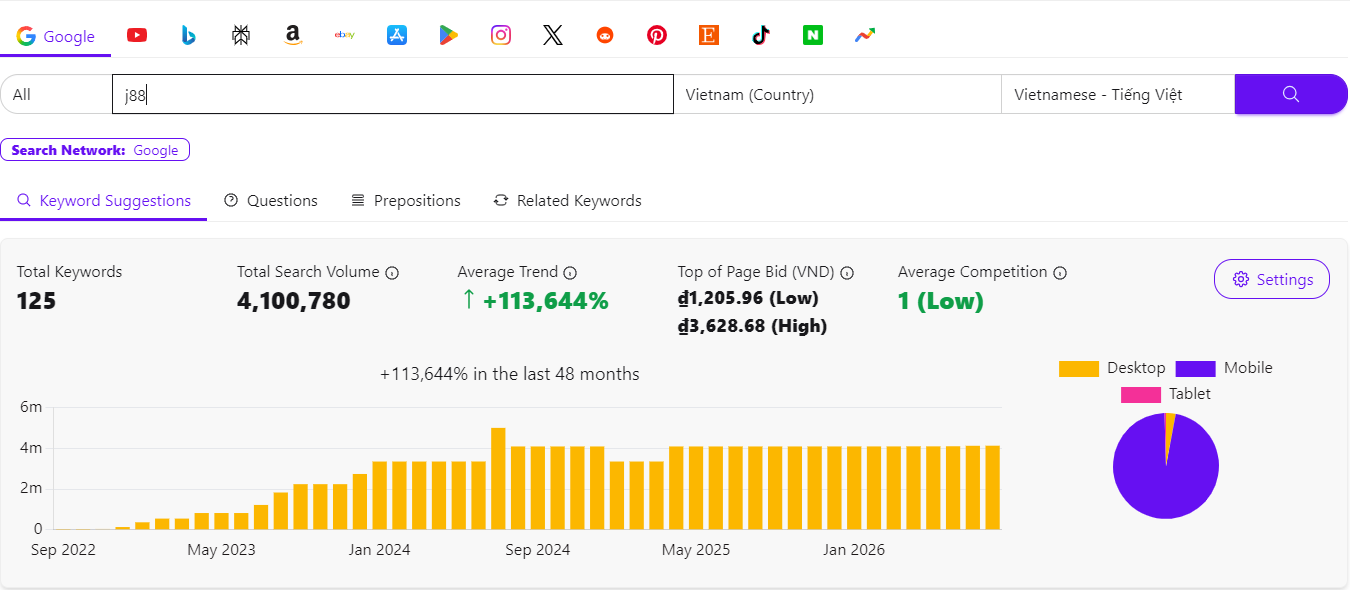Switch to the Instagram icon
The image size is (1350, 590).
[x=501, y=36]
